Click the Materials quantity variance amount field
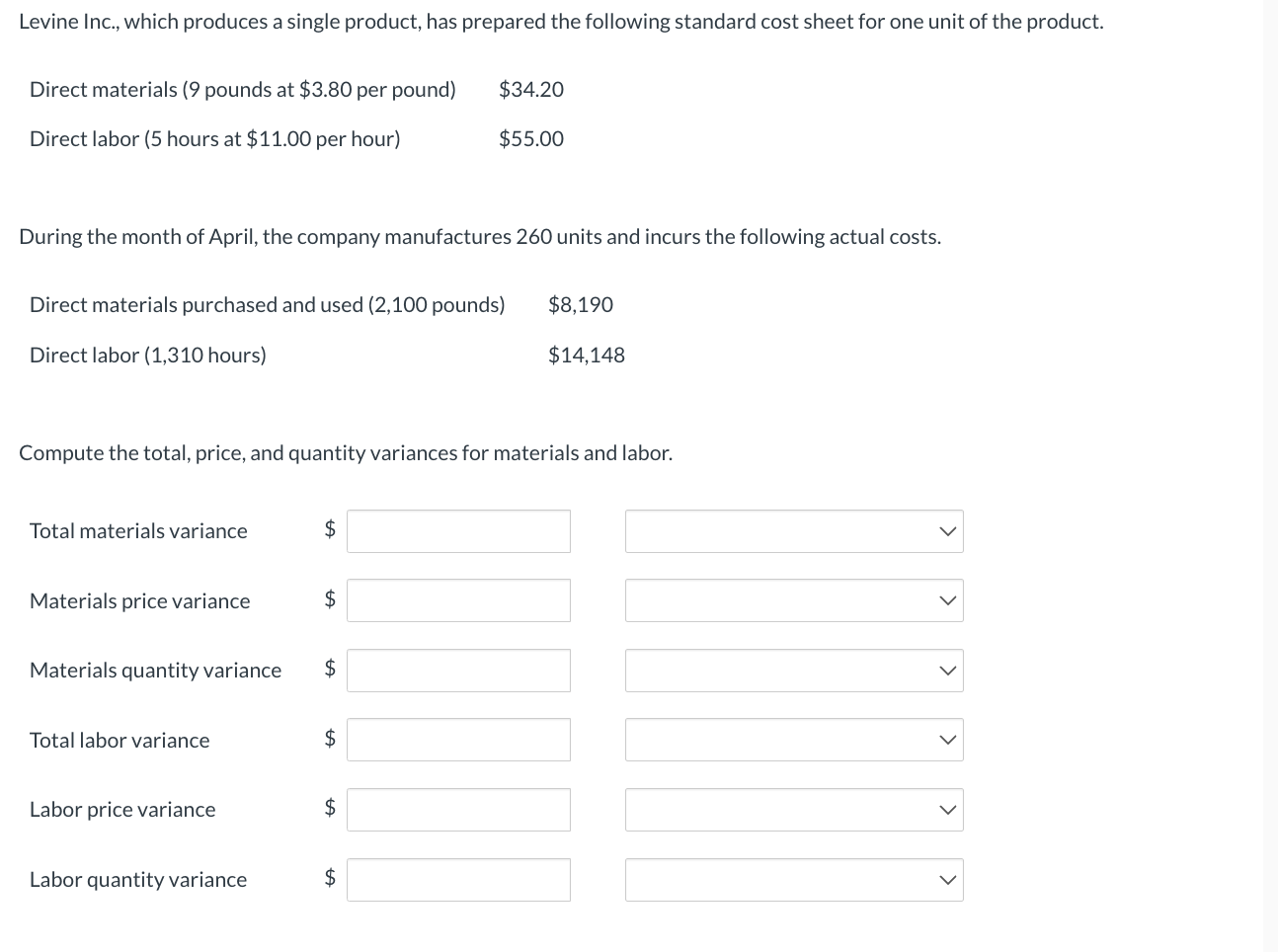 [458, 671]
